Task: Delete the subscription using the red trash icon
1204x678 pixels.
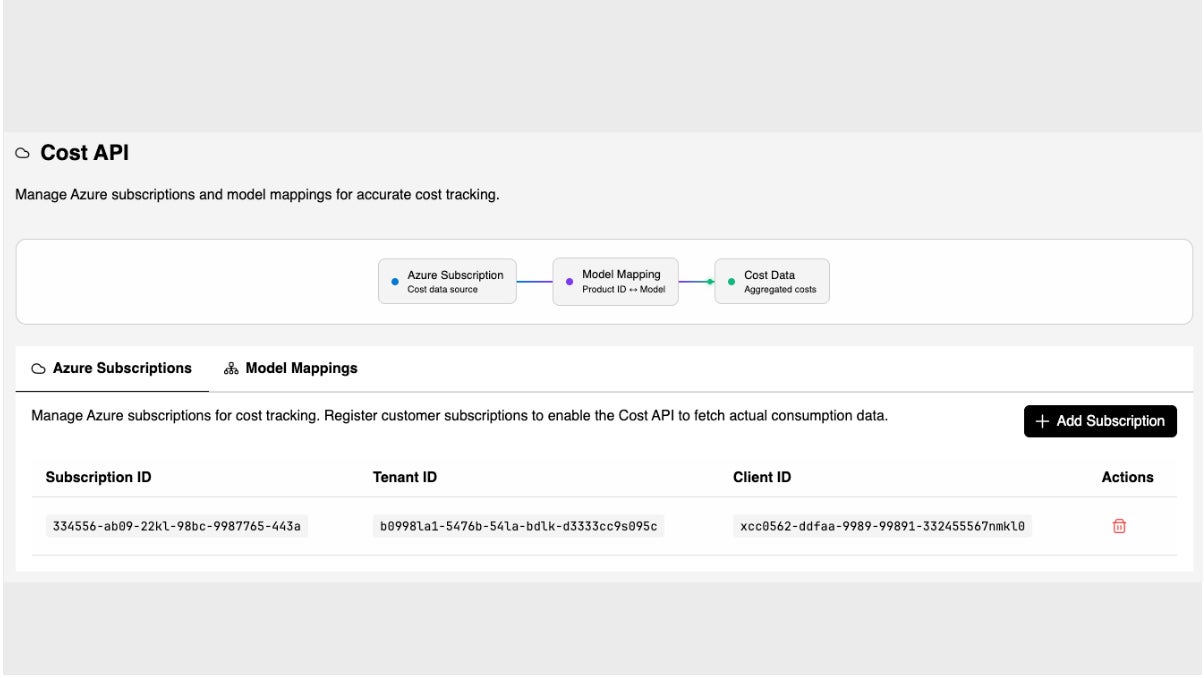Action: (1119, 526)
